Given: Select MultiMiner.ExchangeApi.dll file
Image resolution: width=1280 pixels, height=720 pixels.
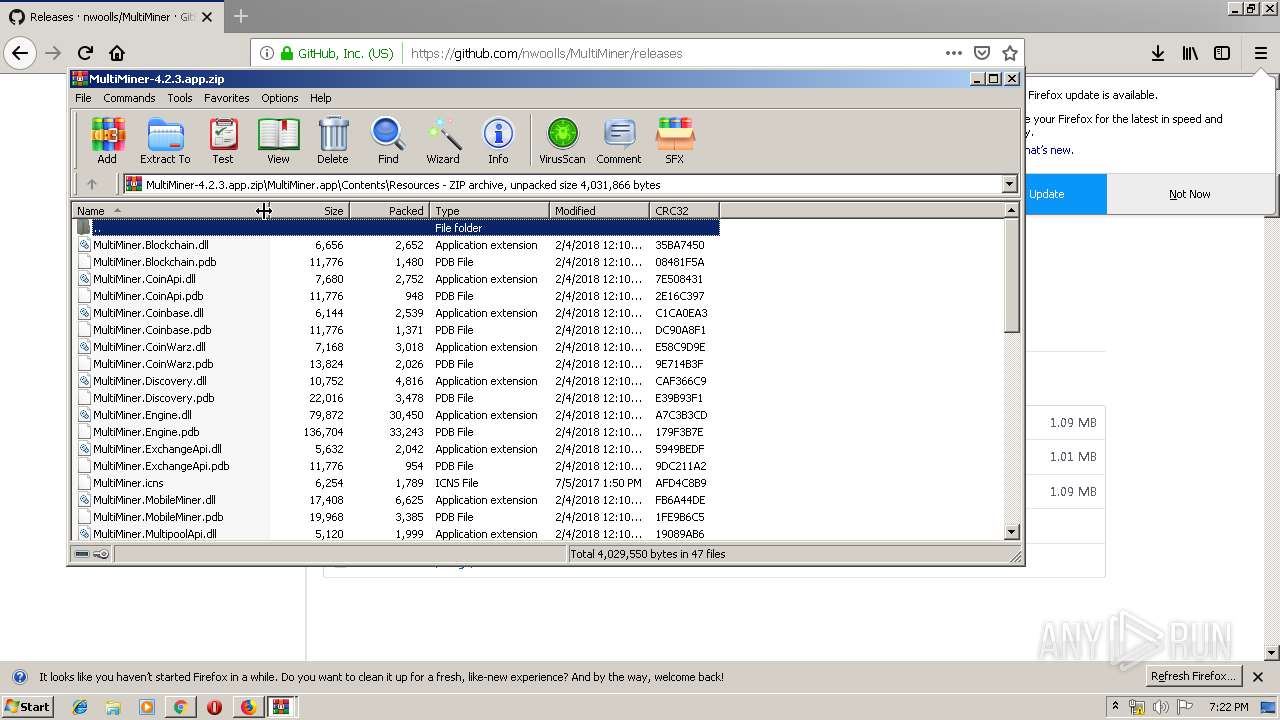Looking at the screenshot, I should coord(158,449).
